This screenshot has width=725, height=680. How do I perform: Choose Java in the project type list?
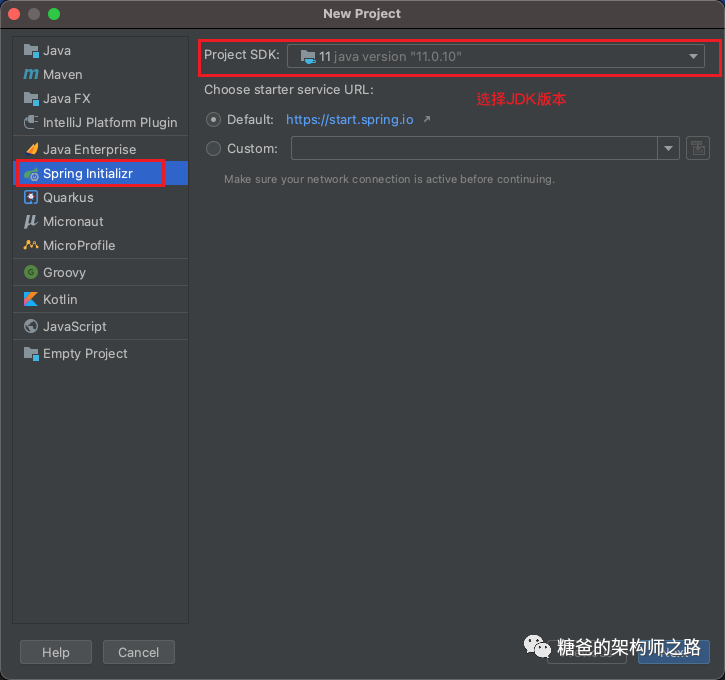pyautogui.click(x=100, y=50)
